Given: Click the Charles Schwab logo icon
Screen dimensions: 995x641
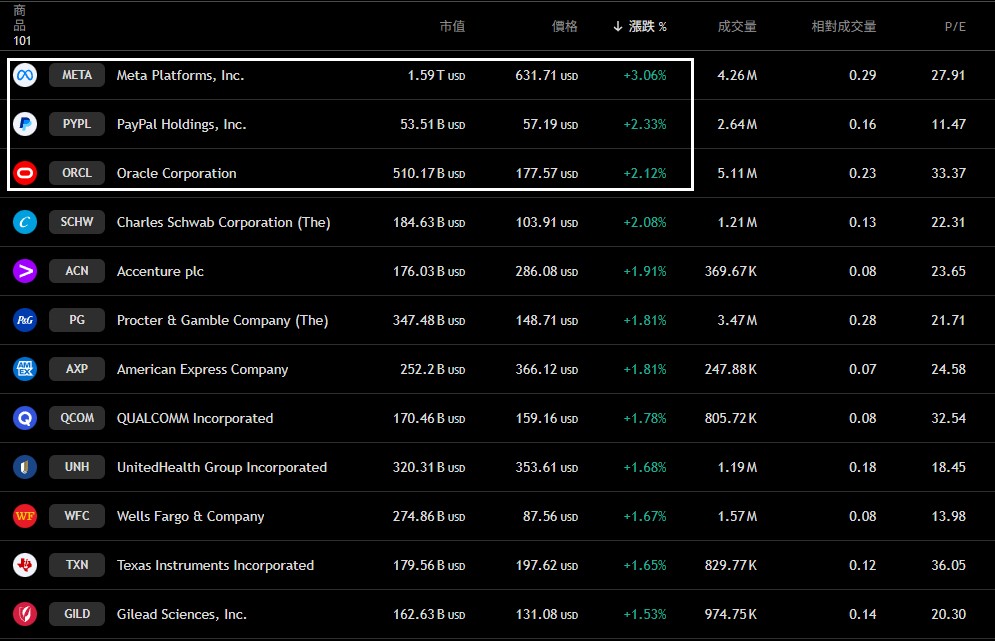Looking at the screenshot, I should point(25,222).
